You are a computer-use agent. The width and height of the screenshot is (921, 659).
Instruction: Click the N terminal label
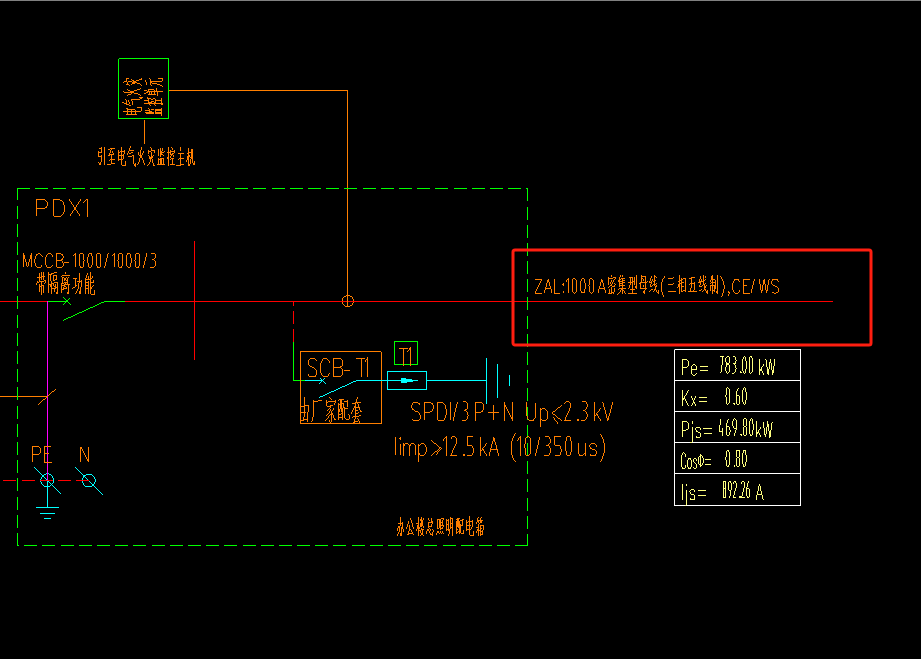[85, 455]
